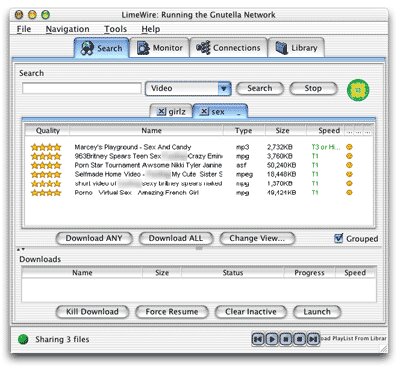Viewport: 400px width, 368px height.
Task: Switch to the Connections tab
Action: [229, 48]
